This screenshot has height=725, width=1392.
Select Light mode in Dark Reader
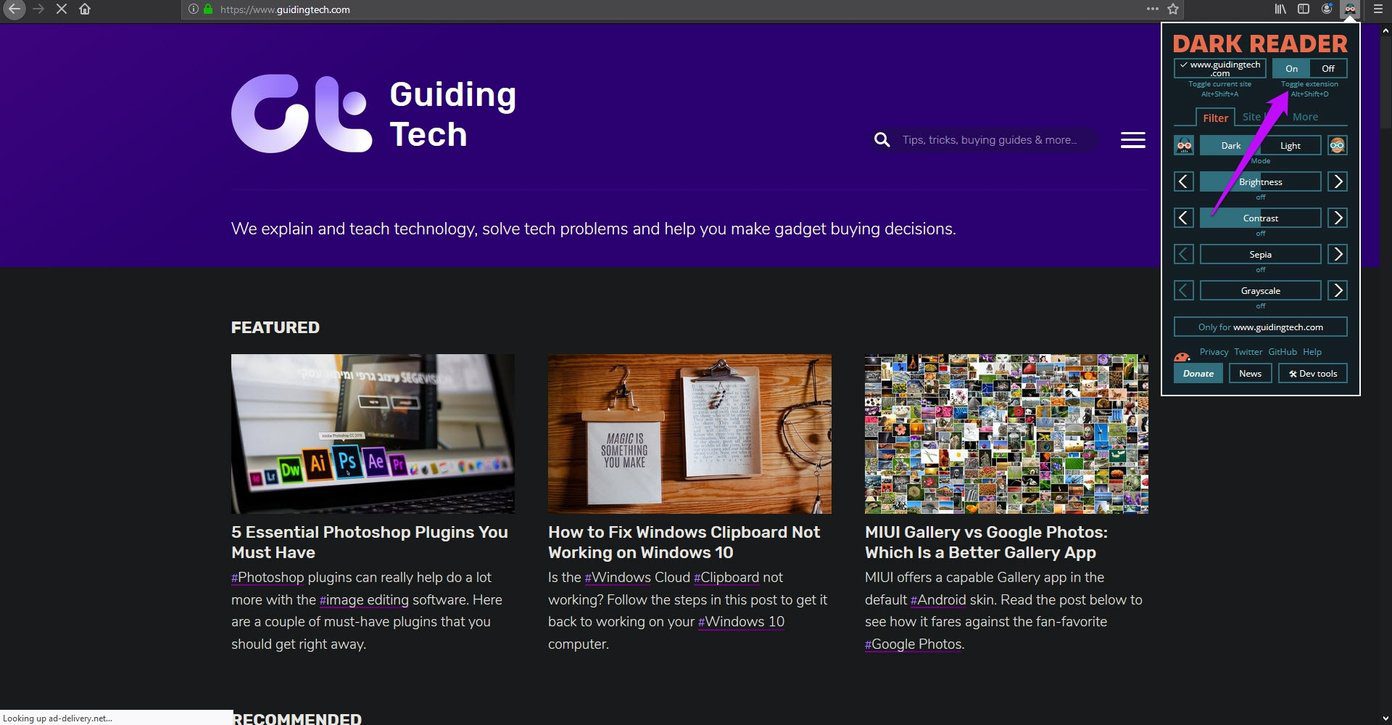(x=1291, y=145)
